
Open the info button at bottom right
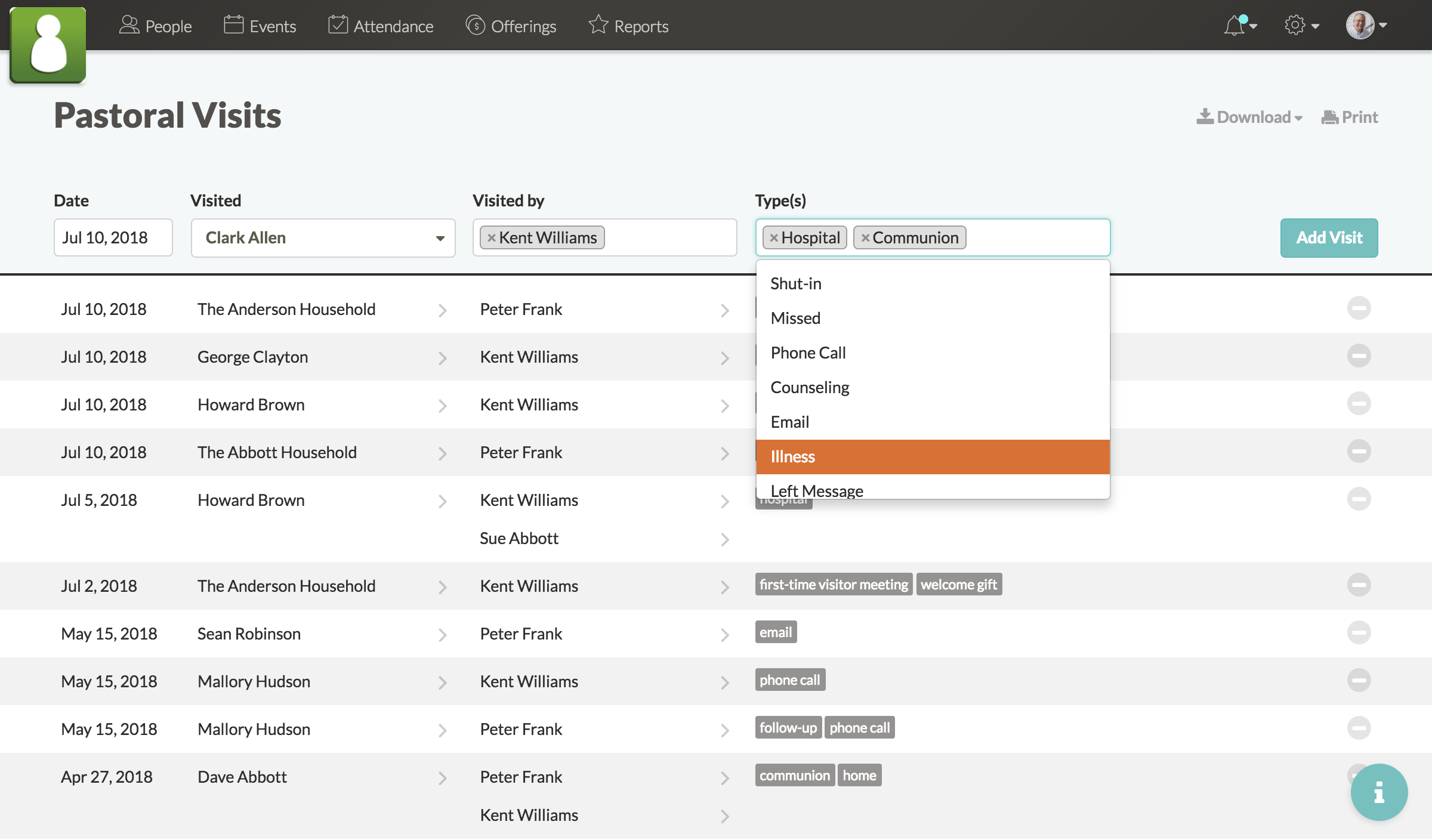point(1379,792)
